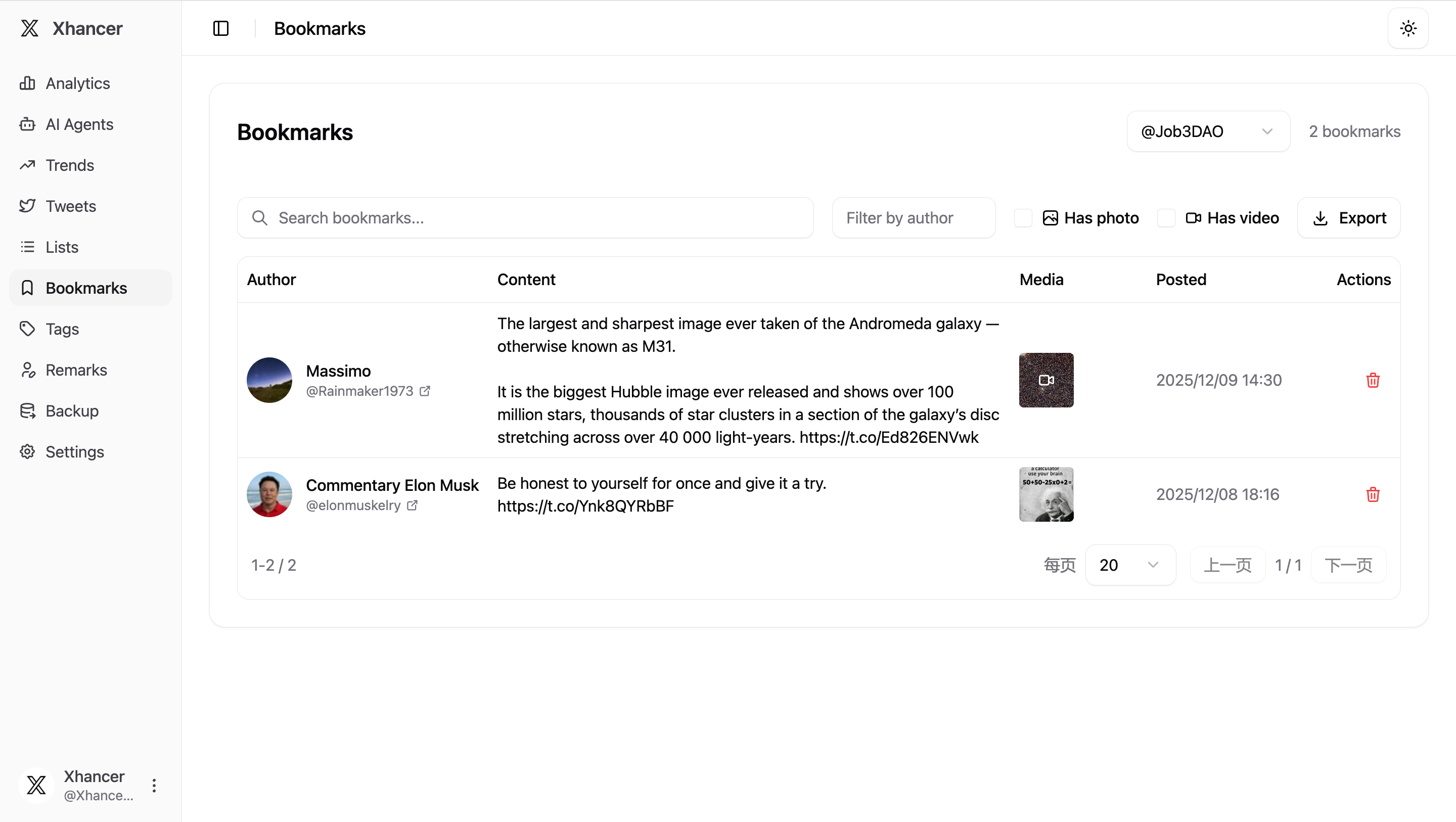1456x822 pixels.
Task: Click the Xhancer X logo icon
Action: [x=29, y=28]
